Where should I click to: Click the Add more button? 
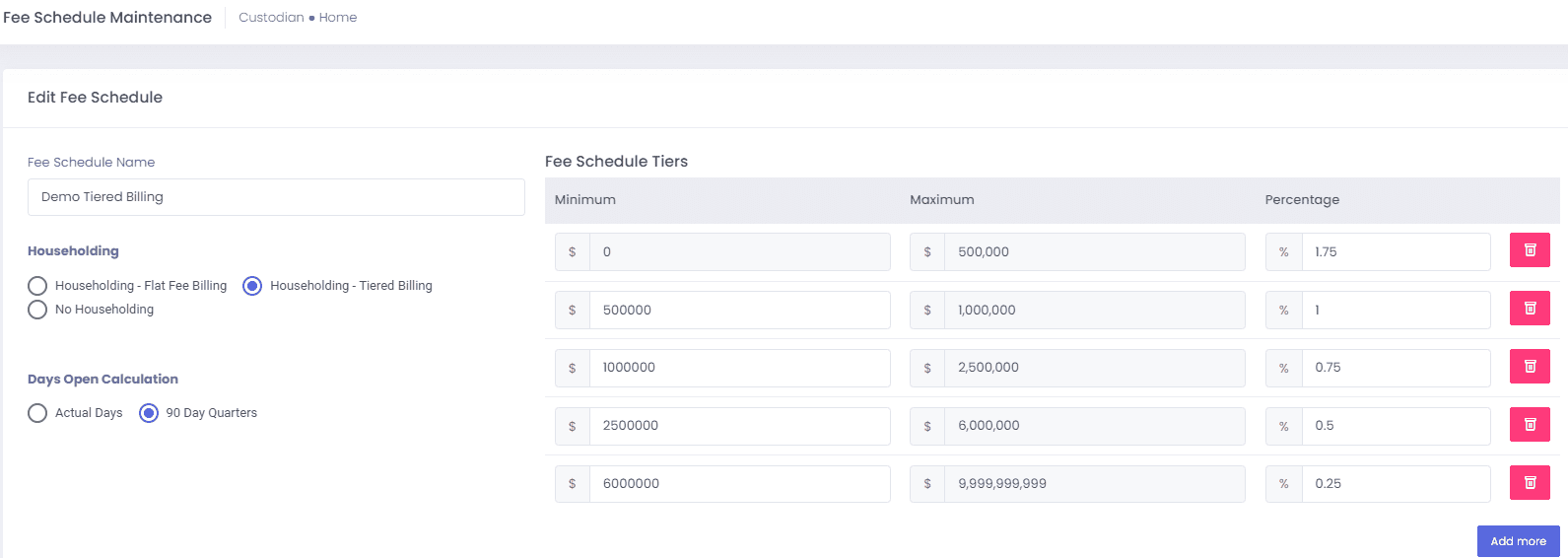(x=1518, y=541)
